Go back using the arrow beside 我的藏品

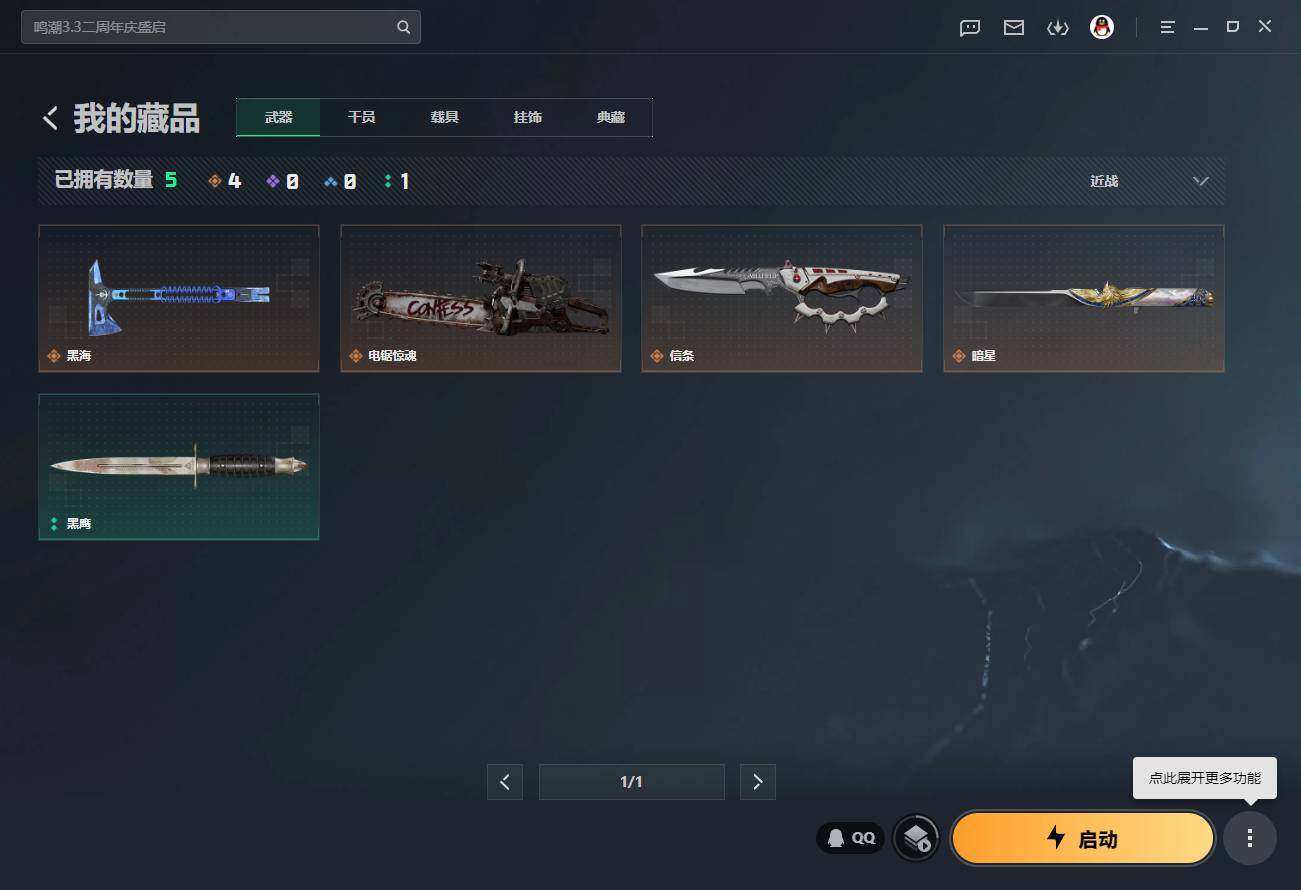(x=50, y=118)
